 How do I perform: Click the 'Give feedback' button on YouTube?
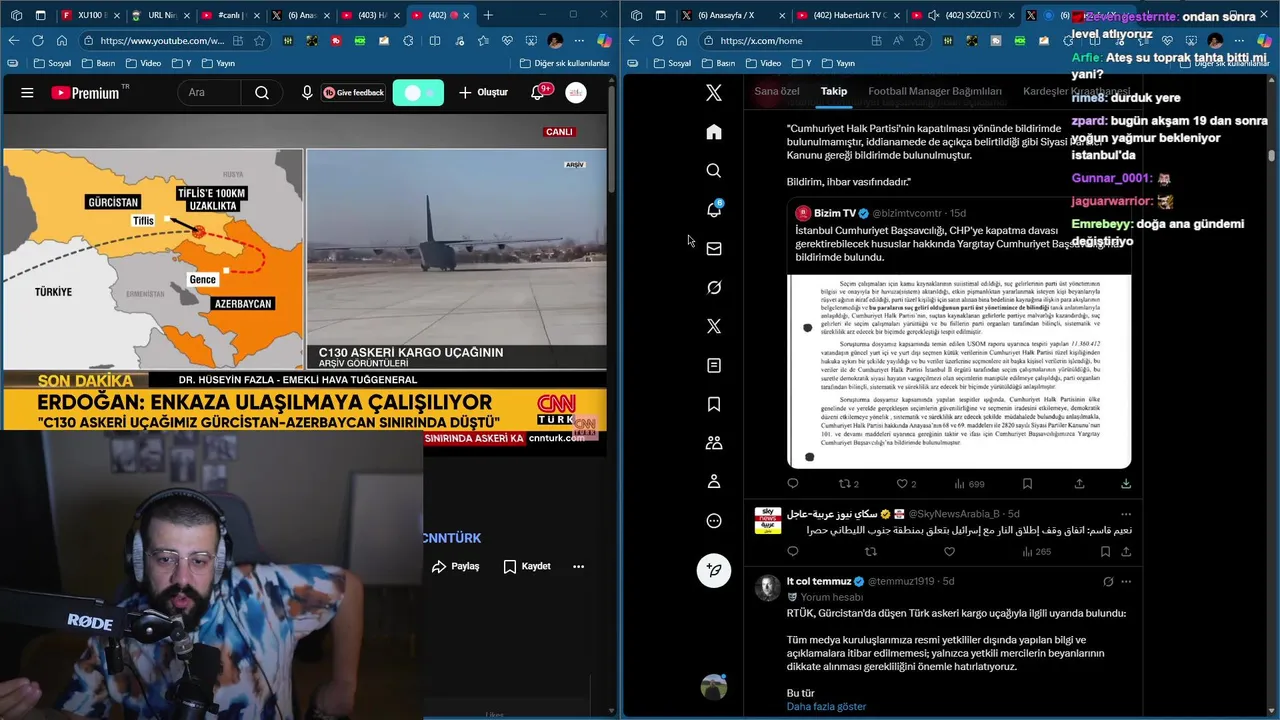point(353,93)
